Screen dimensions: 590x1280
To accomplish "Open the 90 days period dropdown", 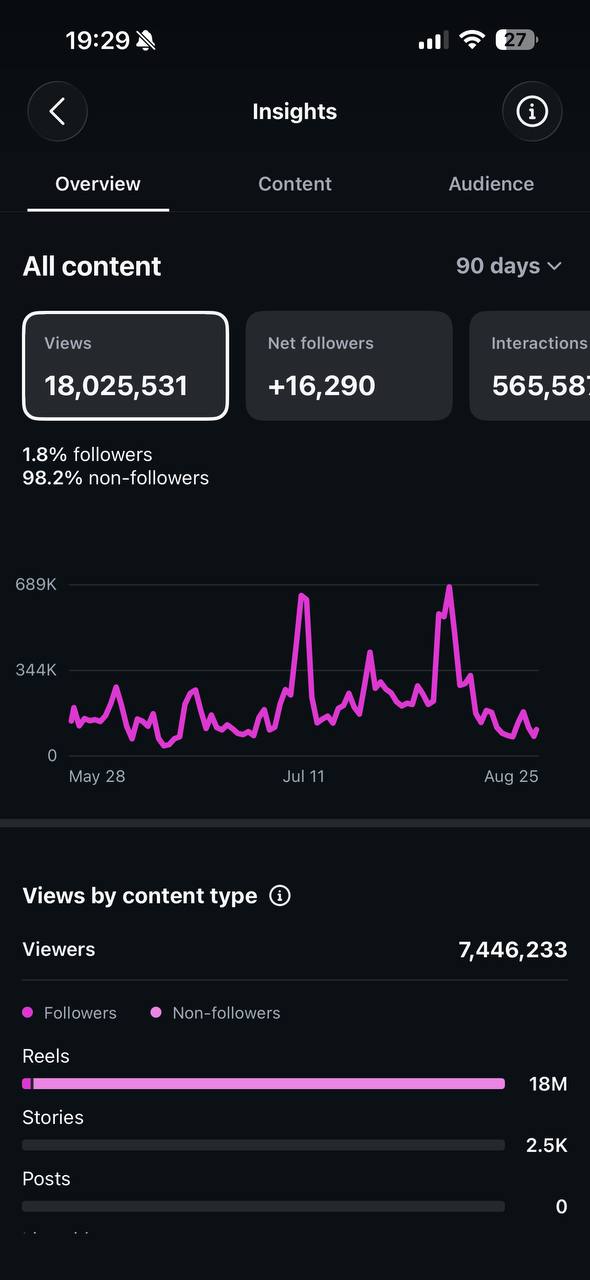I will tap(508, 266).
